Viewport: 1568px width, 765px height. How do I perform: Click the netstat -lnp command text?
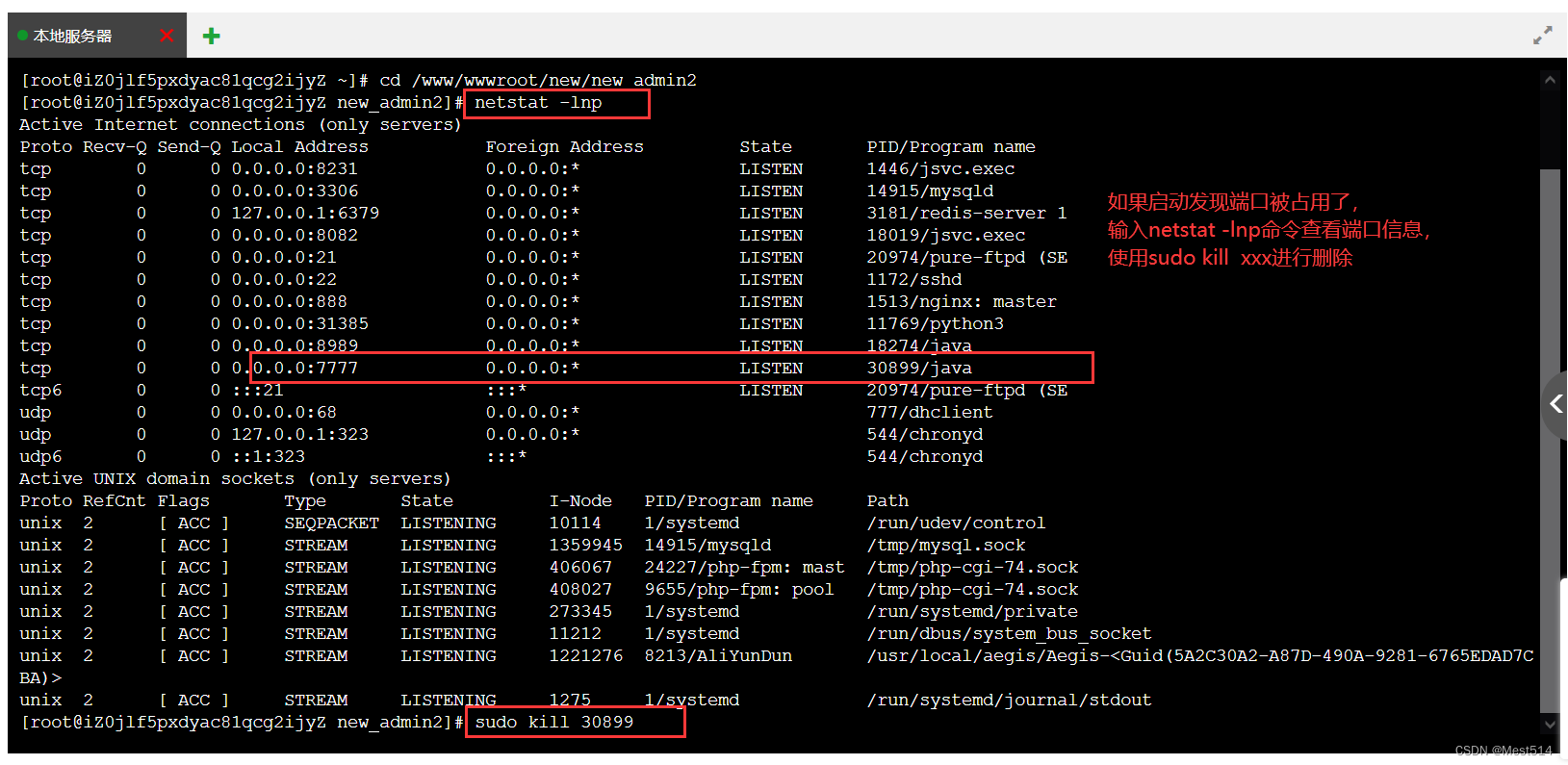538,103
